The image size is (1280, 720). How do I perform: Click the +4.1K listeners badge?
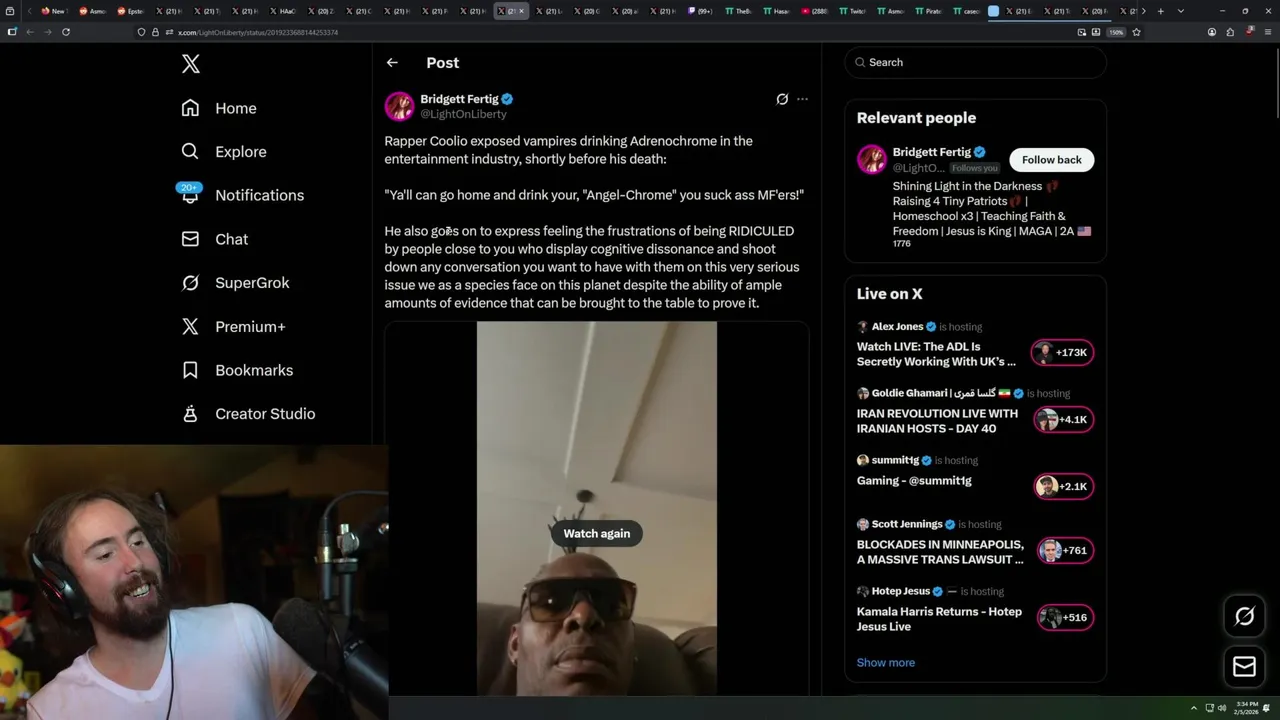coord(1063,419)
